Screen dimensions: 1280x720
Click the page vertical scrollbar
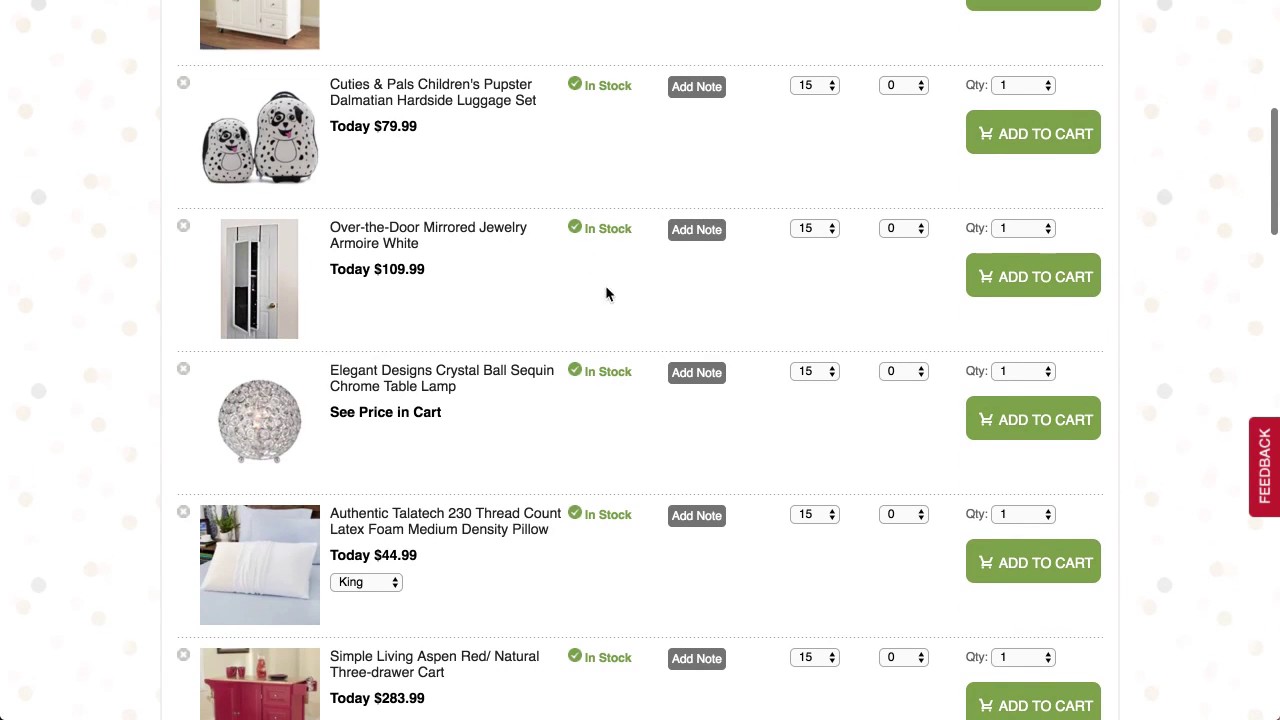coord(1274,172)
